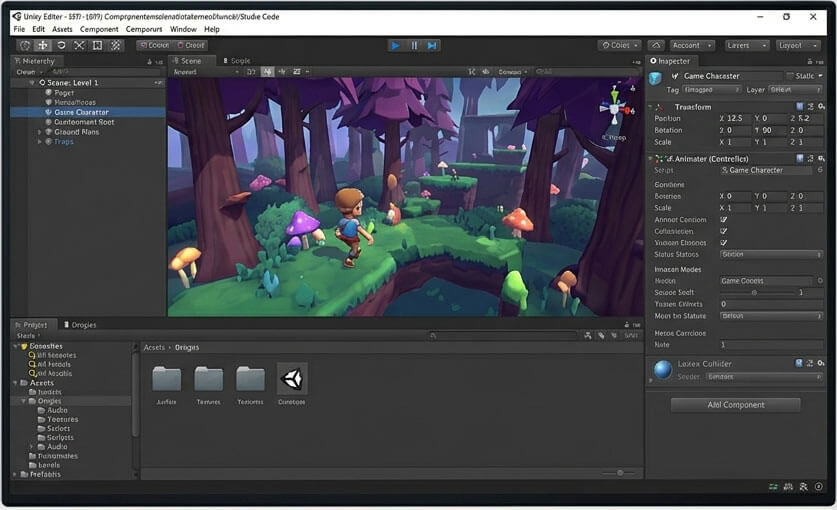Click the Pause button
The image size is (837, 510).
pyautogui.click(x=414, y=45)
